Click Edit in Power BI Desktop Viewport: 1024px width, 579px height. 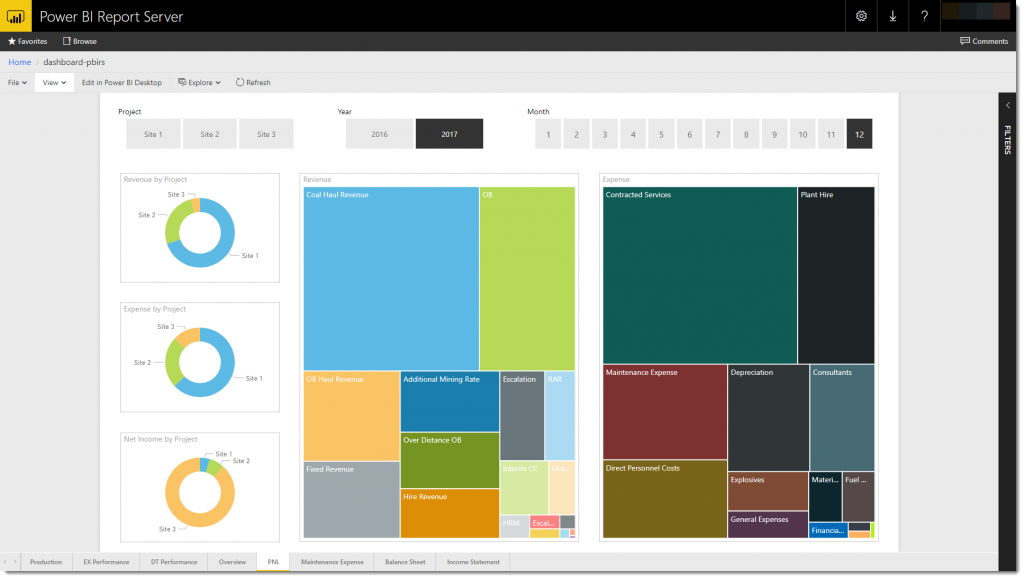(121, 82)
